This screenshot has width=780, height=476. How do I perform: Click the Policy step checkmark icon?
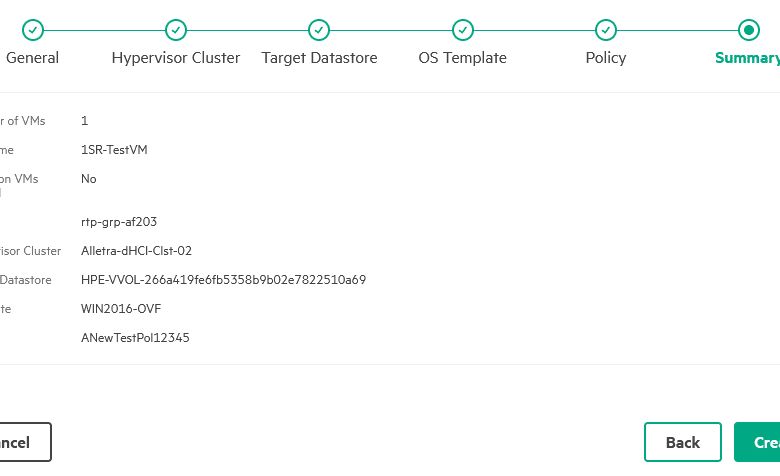[x=606, y=30]
